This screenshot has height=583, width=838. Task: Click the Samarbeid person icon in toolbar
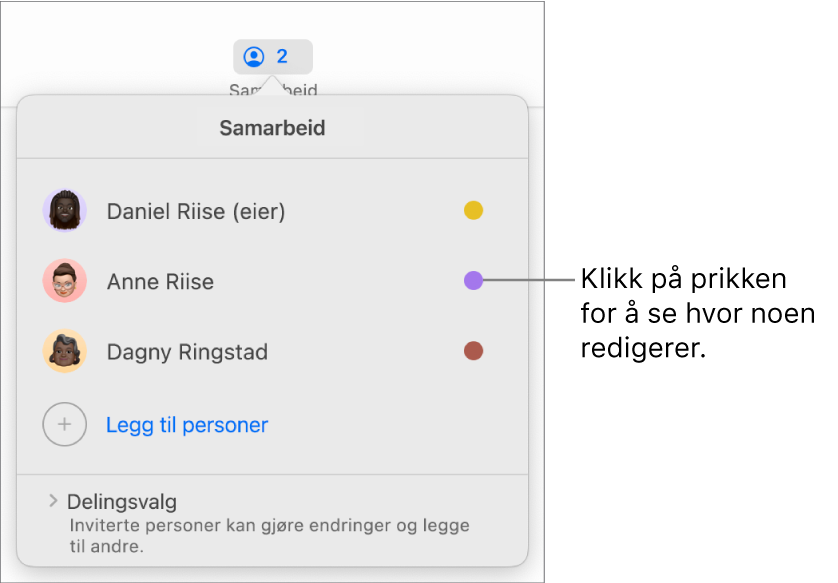tap(254, 57)
